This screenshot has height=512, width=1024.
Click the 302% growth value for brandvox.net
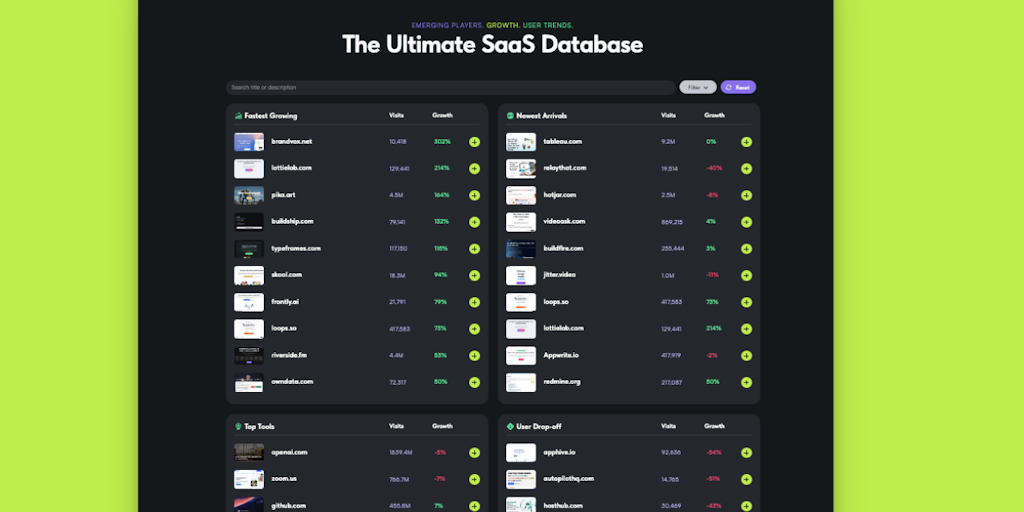tap(442, 142)
